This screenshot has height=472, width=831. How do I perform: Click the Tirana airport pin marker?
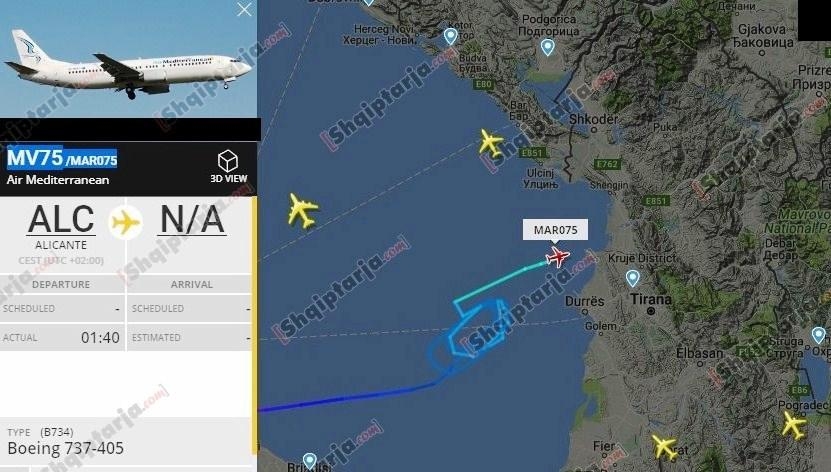pyautogui.click(x=632, y=278)
